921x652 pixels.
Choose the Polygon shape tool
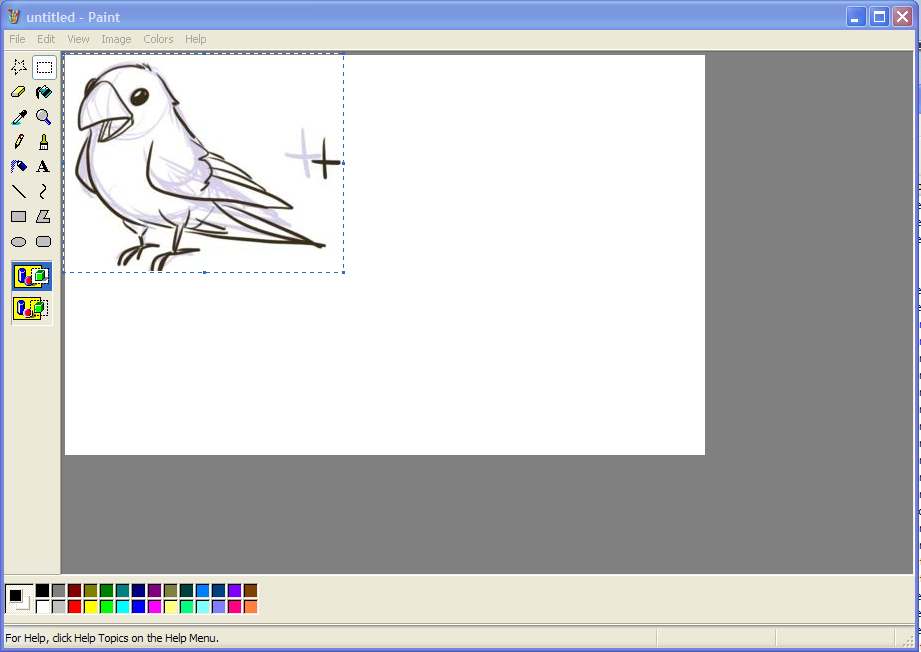point(43,216)
